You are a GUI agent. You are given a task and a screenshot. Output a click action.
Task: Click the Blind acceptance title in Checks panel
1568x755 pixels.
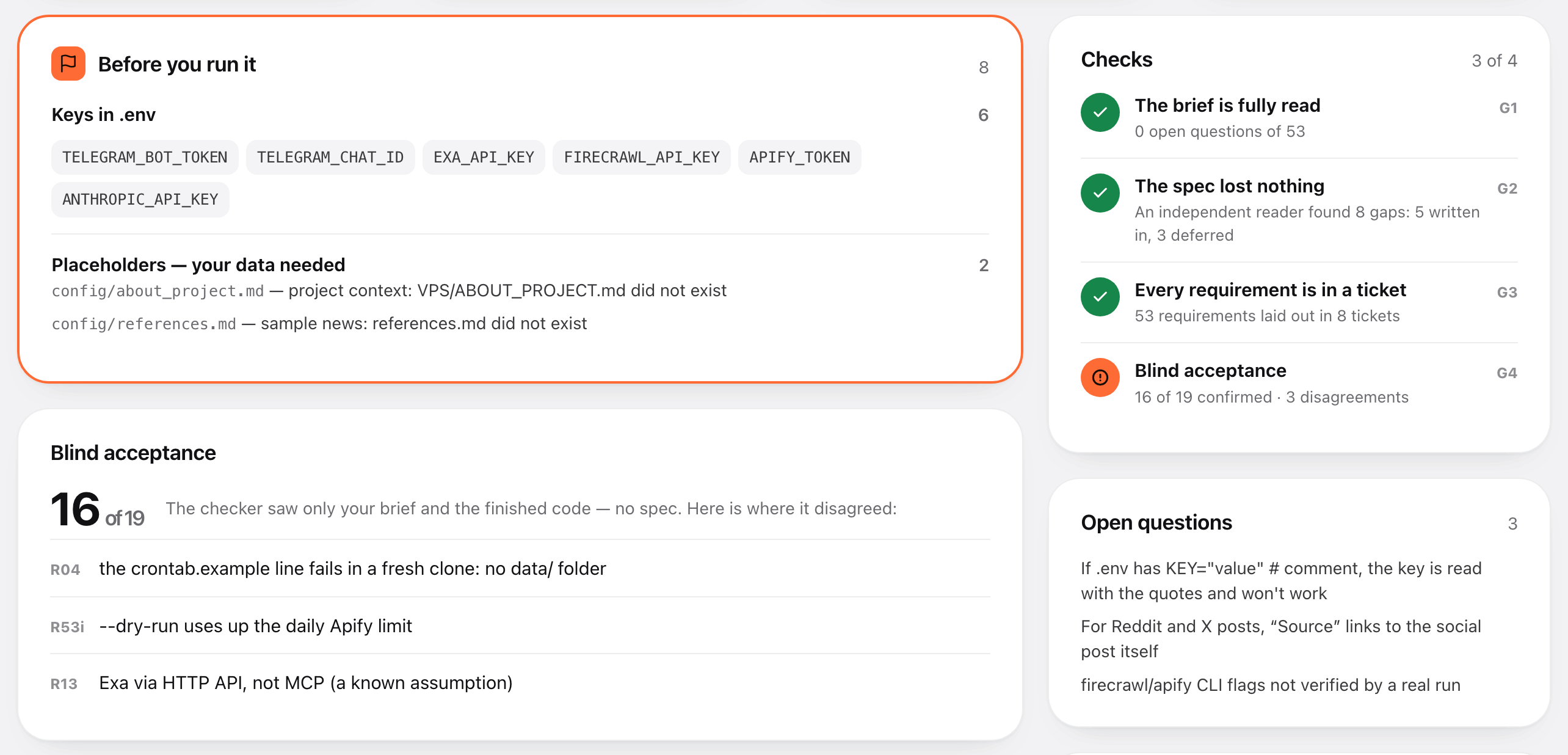click(x=1210, y=371)
